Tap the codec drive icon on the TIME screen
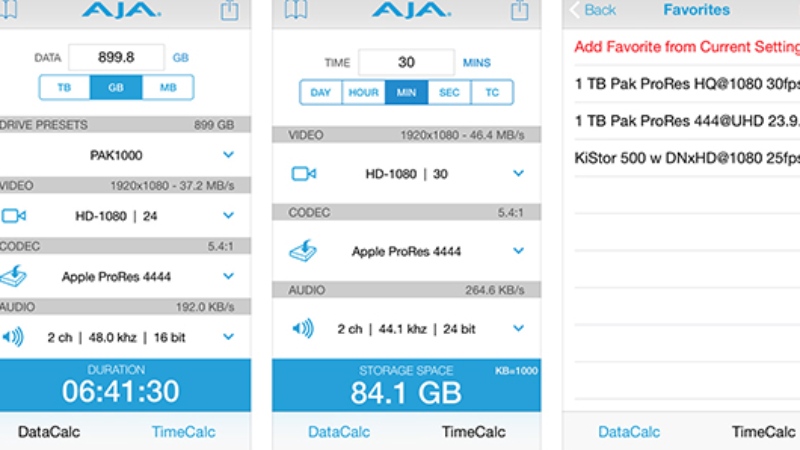 (x=304, y=251)
